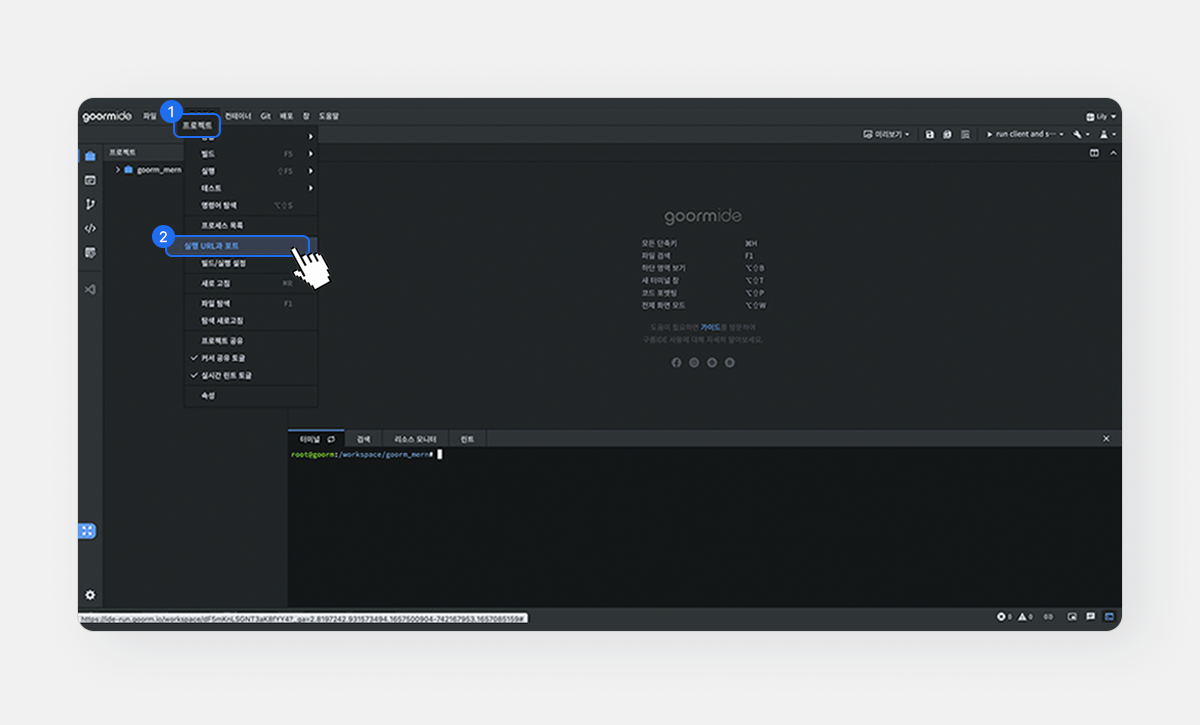Click the 새 터미널 창 shortcut row
This screenshot has width=1200, height=725.
[704, 280]
